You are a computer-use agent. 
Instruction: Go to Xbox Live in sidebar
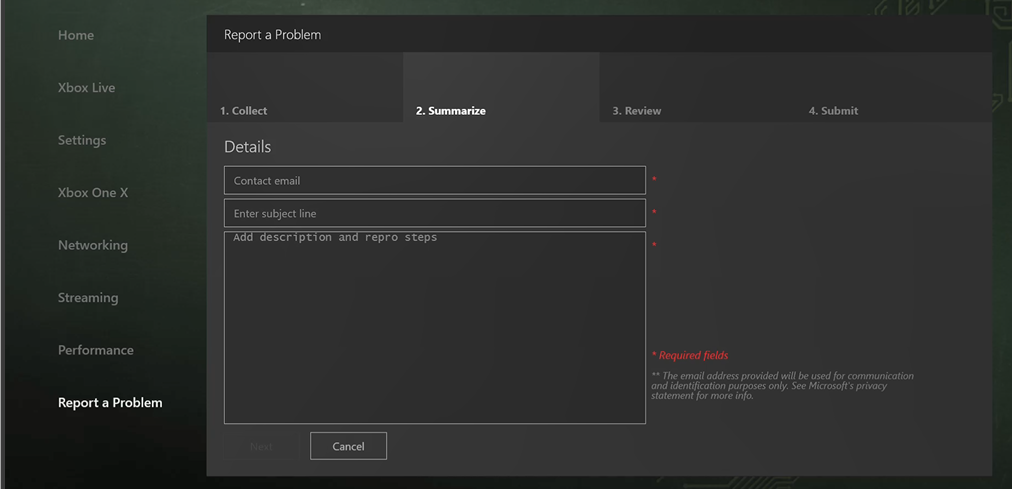pos(86,88)
